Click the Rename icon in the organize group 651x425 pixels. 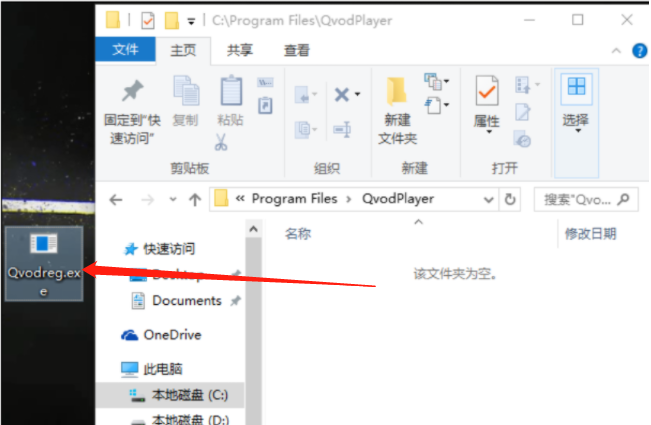coord(342,129)
